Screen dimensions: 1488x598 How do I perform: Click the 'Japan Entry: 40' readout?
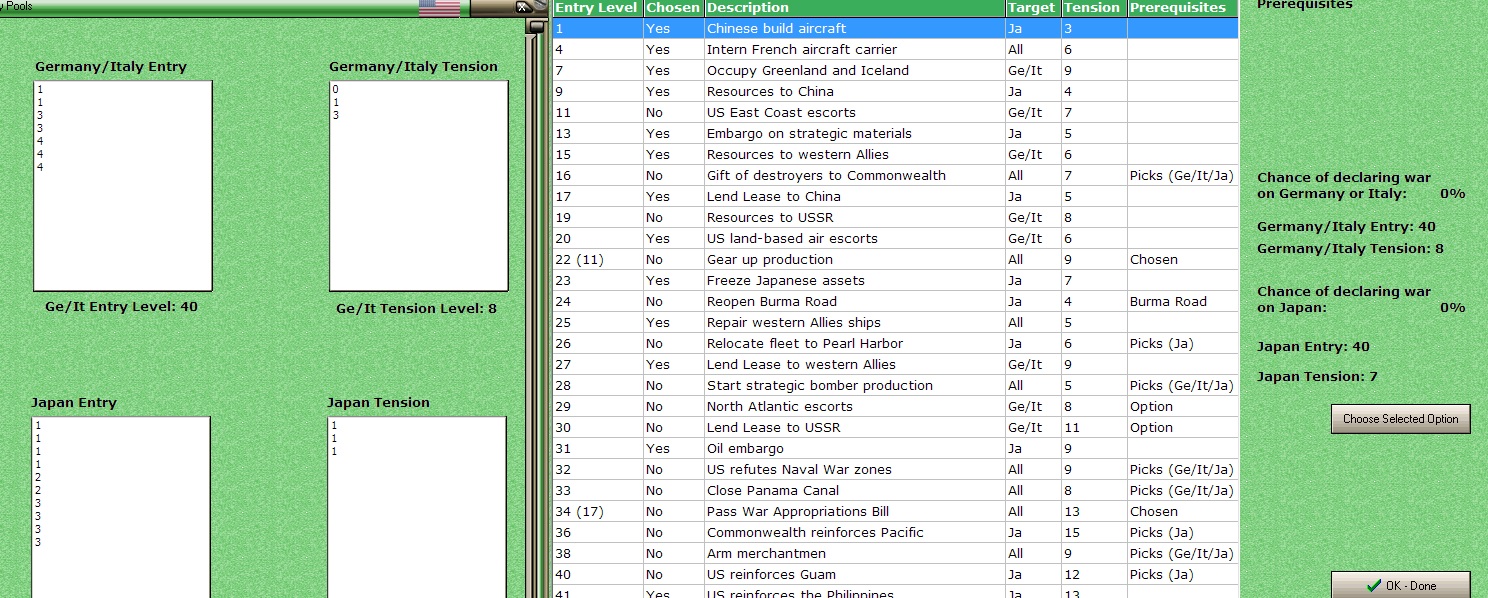1313,347
